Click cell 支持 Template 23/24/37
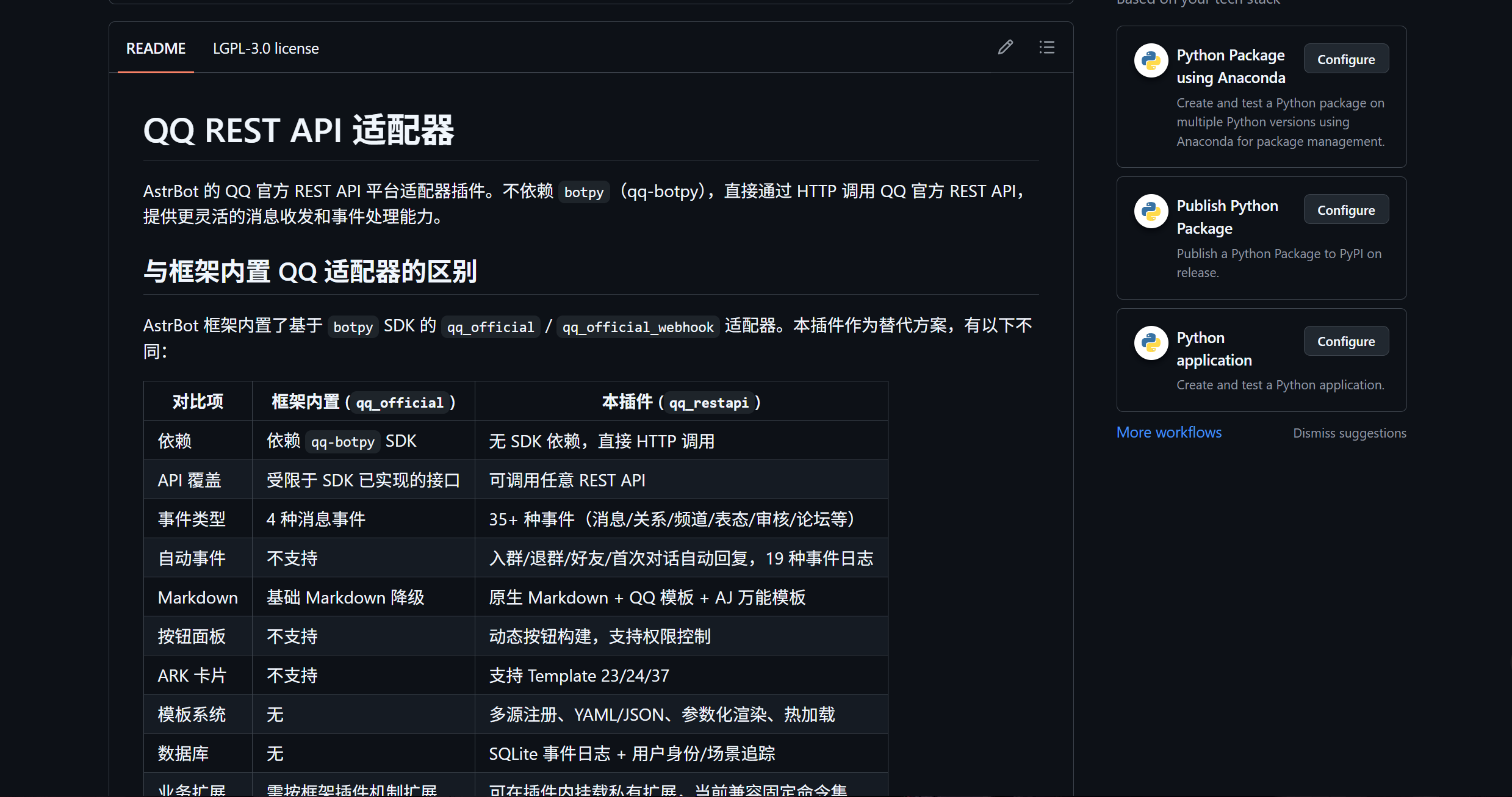Image resolution: width=1512 pixels, height=797 pixels. [x=681, y=675]
